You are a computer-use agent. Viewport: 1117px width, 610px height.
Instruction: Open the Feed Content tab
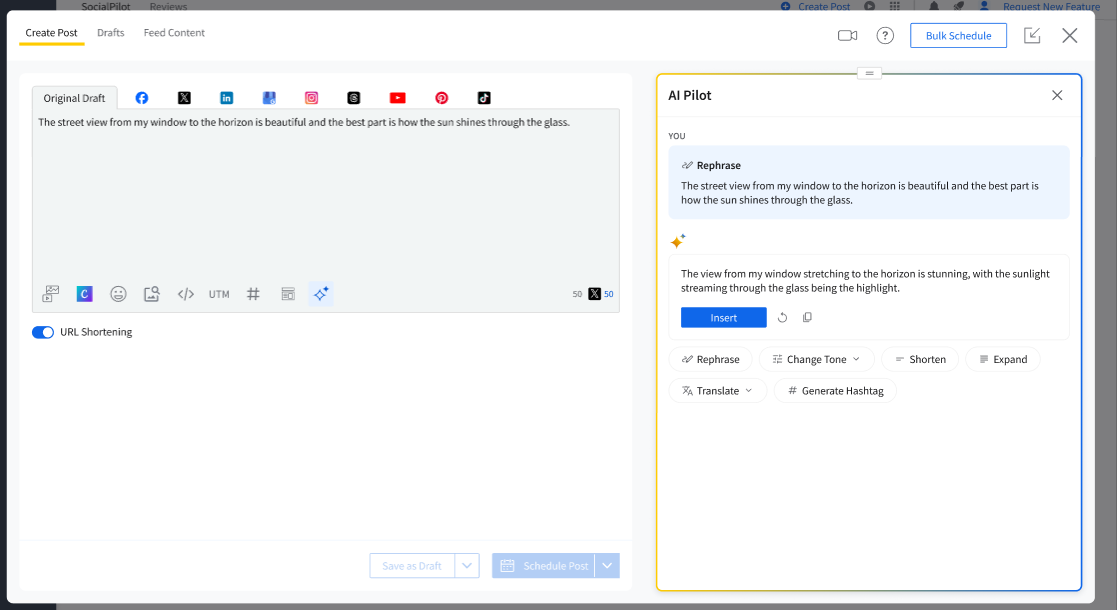click(x=174, y=33)
